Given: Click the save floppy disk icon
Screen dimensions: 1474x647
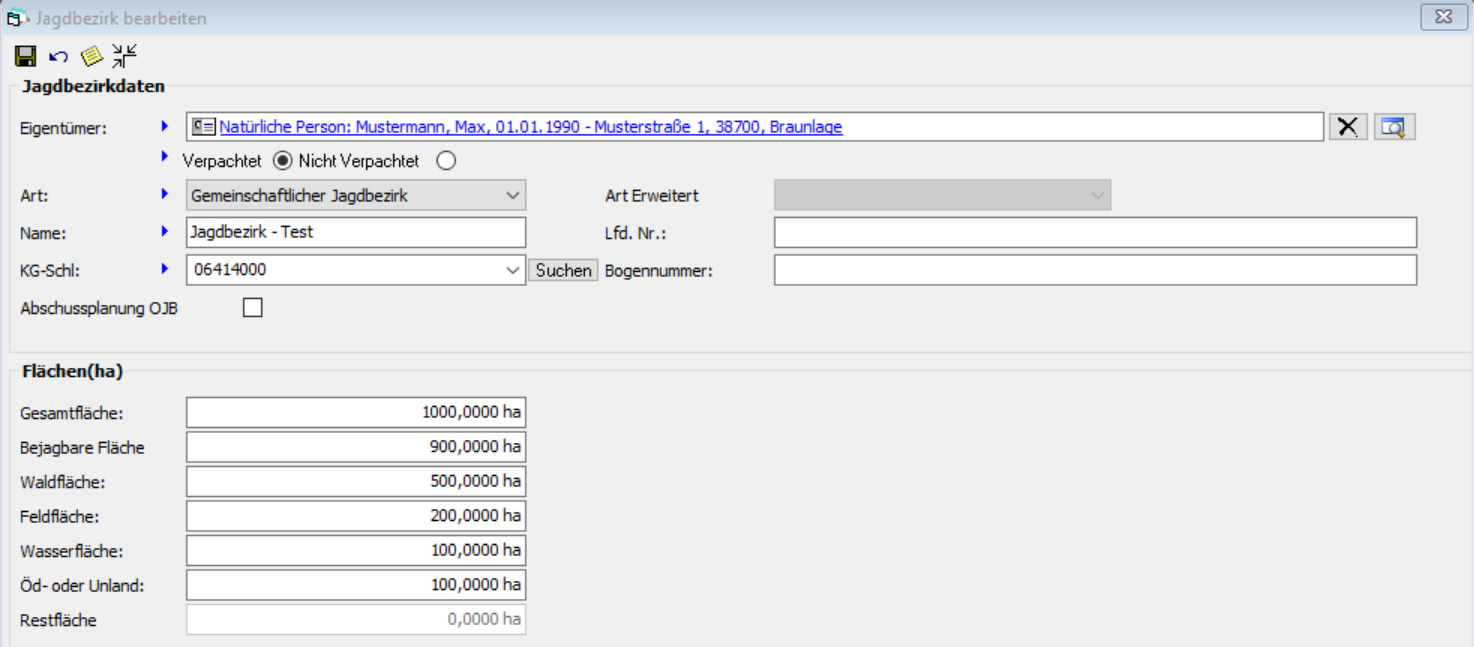Looking at the screenshot, I should pos(26,56).
